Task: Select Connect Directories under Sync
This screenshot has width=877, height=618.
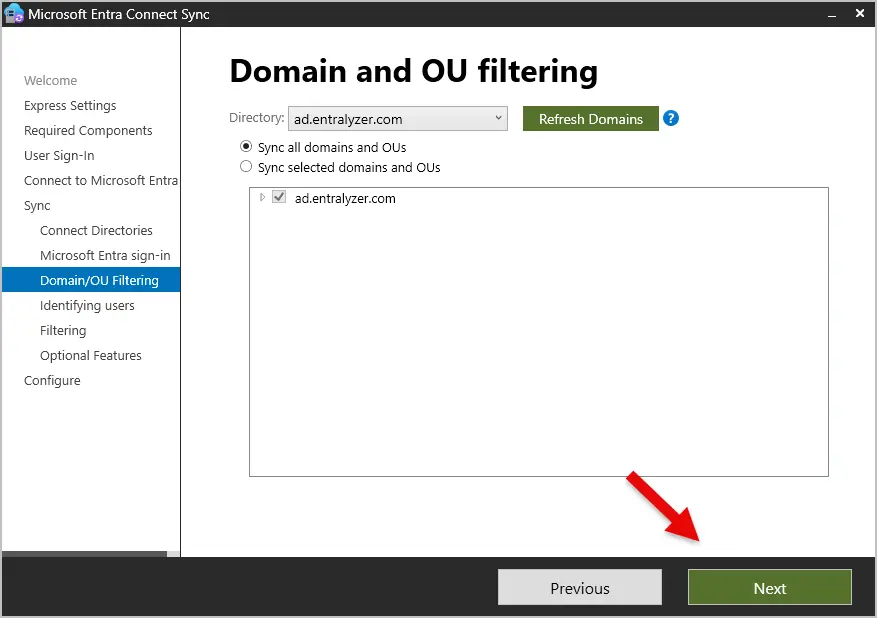Action: click(96, 231)
